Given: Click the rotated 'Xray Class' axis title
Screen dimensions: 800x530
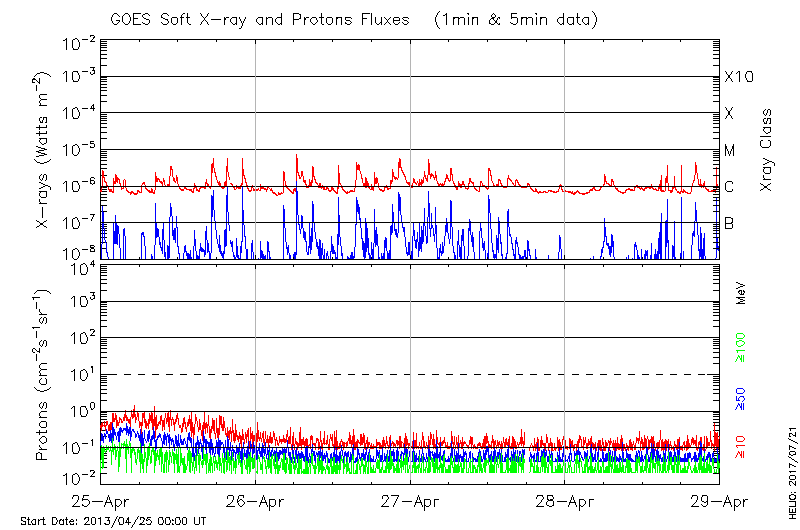Looking at the screenshot, I should coord(768,150).
